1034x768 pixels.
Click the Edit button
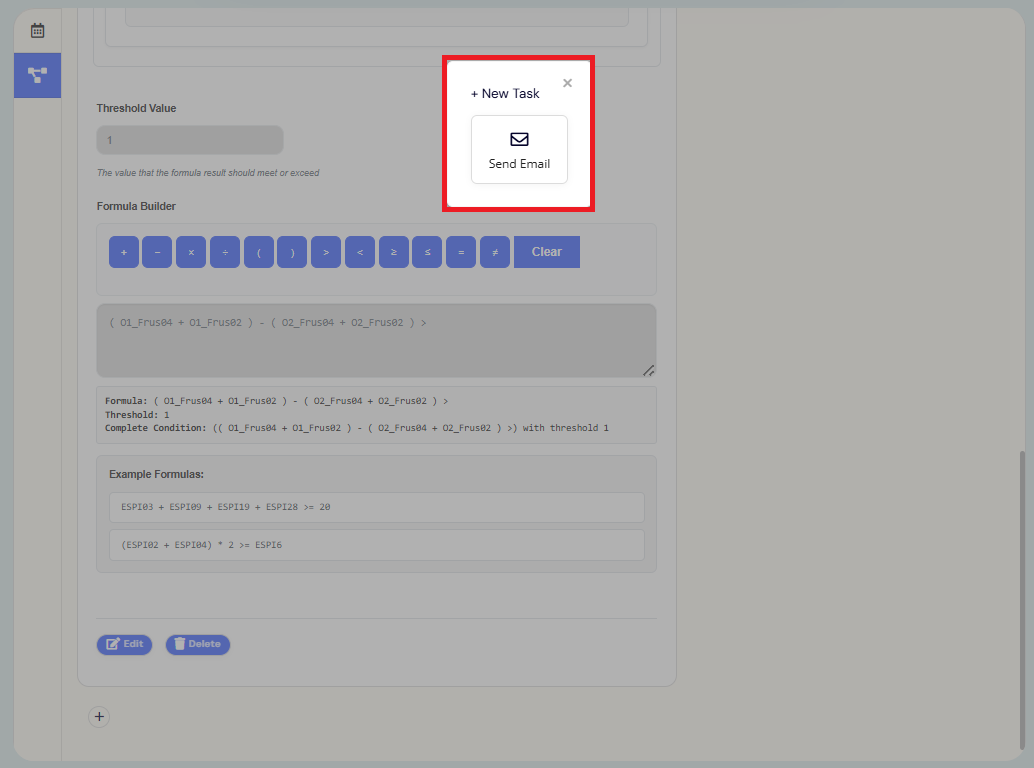pos(124,644)
